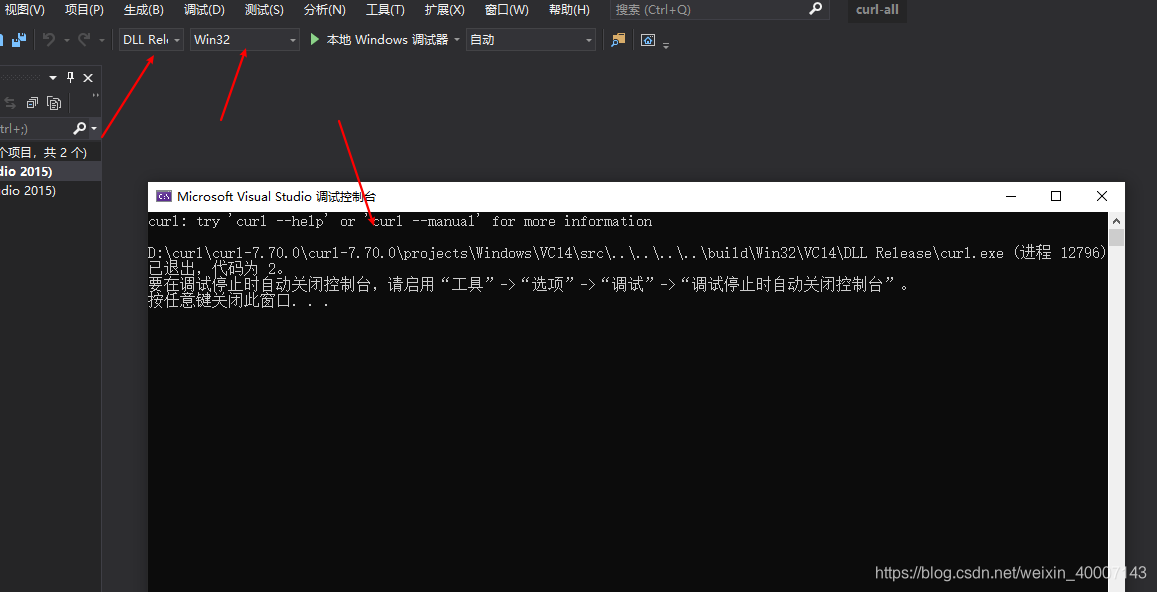Expand the debugger target dropdown arrow beside 调试器

click(x=457, y=40)
